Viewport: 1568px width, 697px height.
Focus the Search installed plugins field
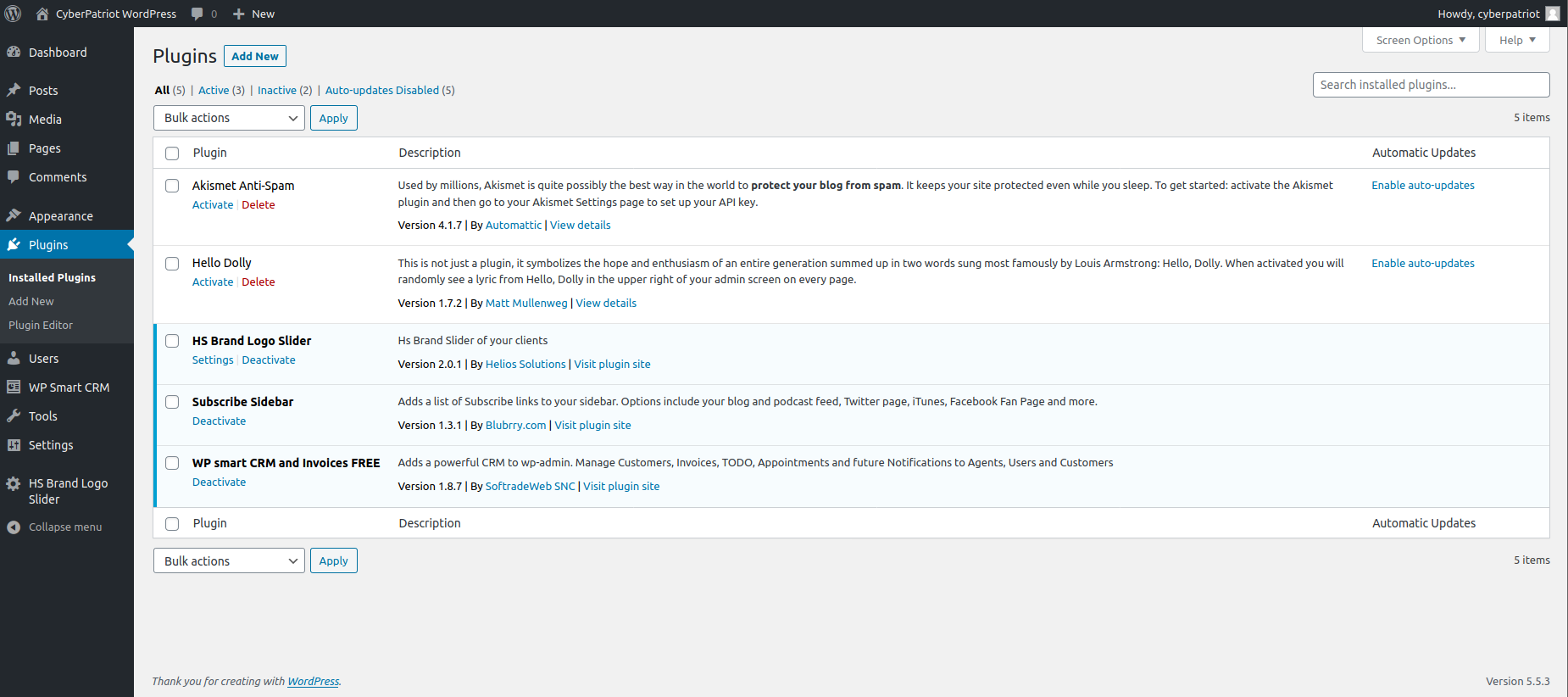click(x=1431, y=85)
